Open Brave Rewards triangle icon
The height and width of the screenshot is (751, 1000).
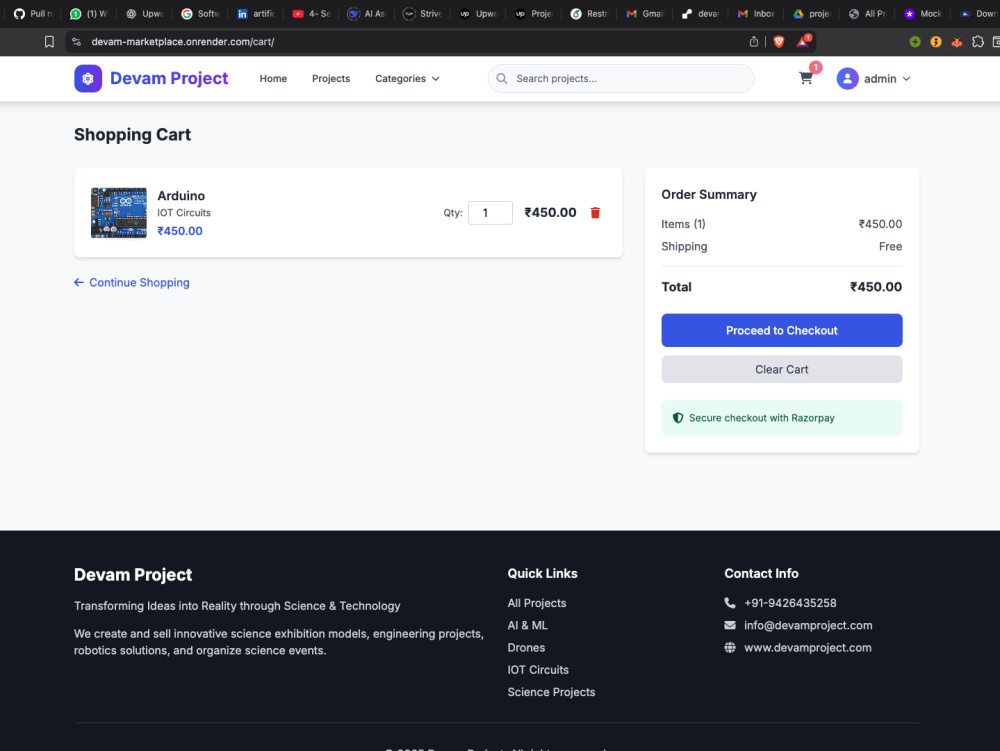pyautogui.click(x=803, y=41)
